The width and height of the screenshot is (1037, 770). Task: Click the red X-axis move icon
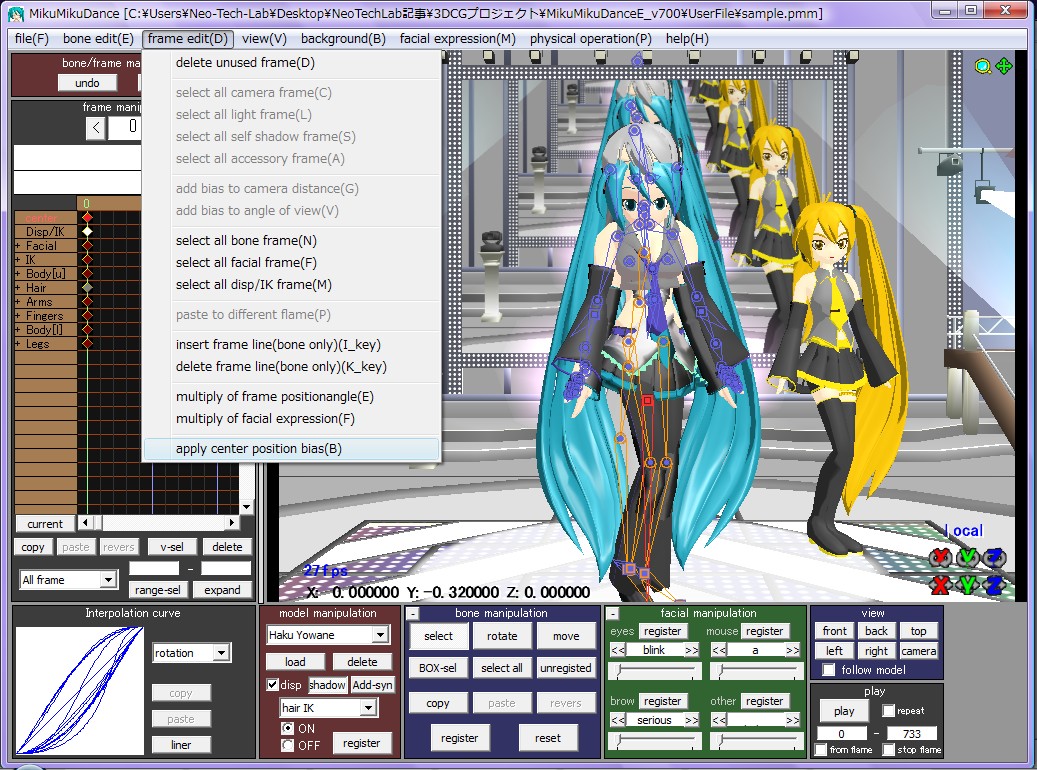(940, 584)
